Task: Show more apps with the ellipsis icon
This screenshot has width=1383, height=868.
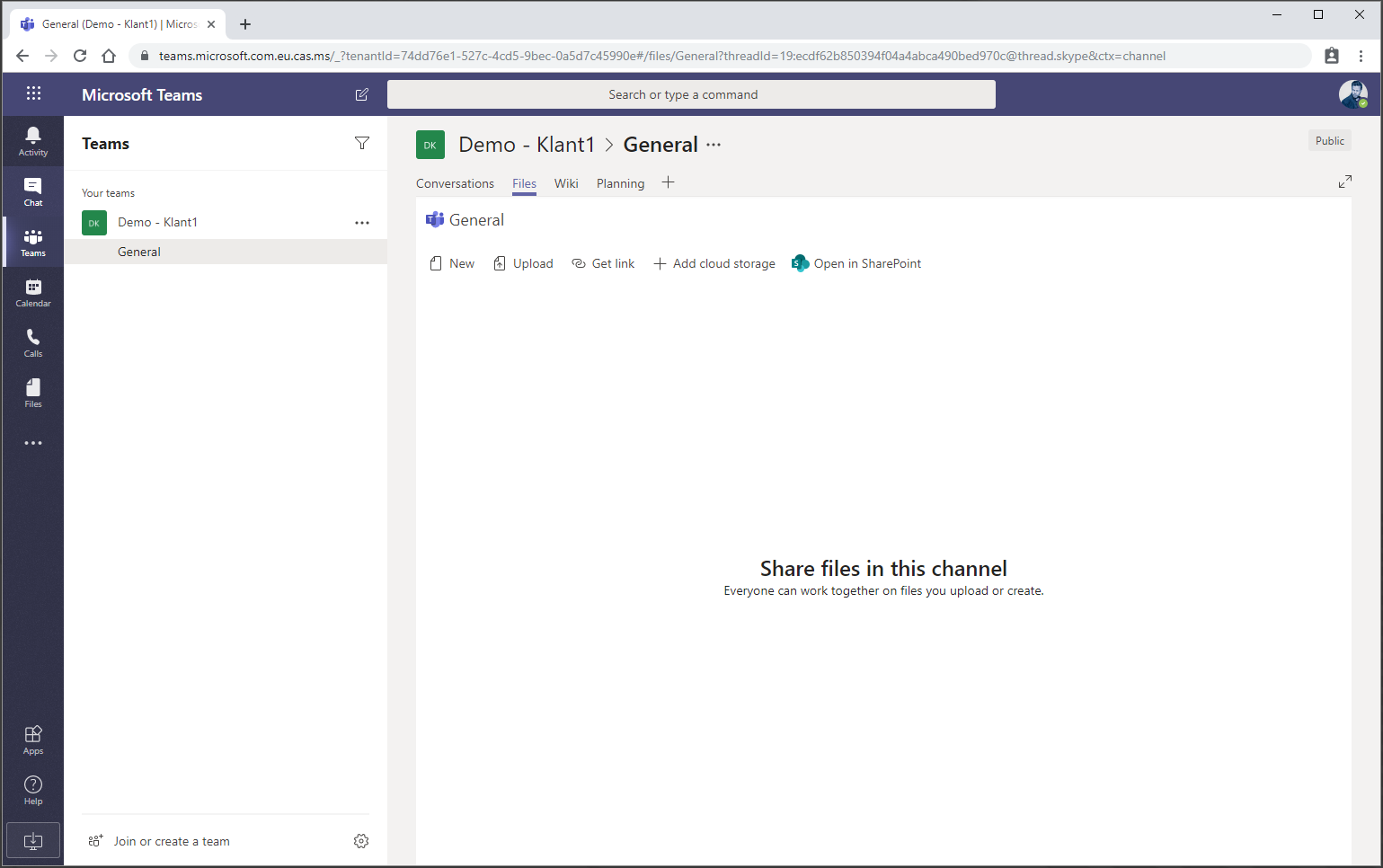Action: (x=32, y=442)
